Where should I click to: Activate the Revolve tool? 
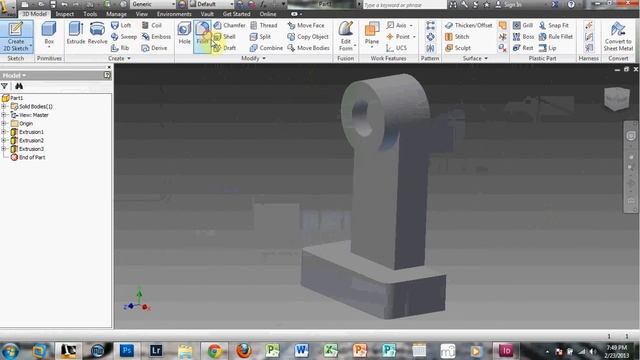coord(98,33)
